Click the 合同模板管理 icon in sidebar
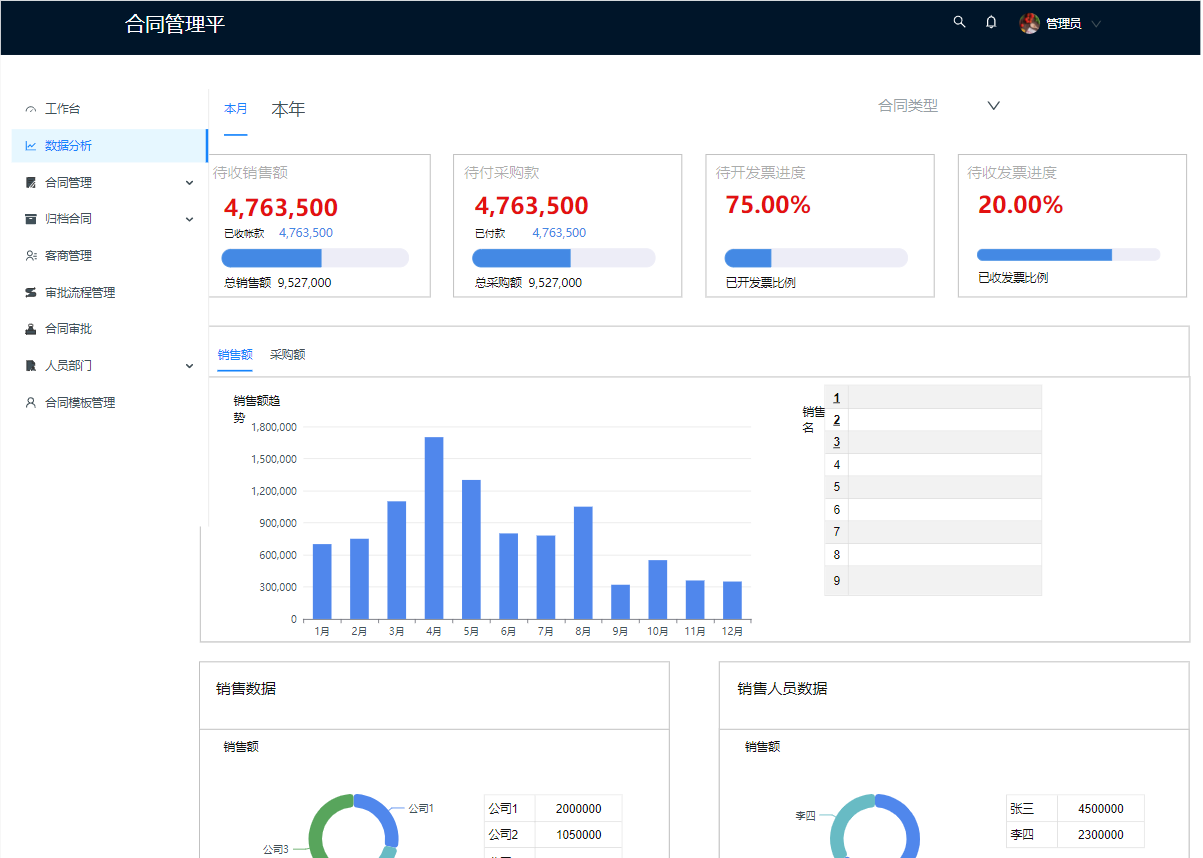The height and width of the screenshot is (858, 1203). [x=31, y=403]
